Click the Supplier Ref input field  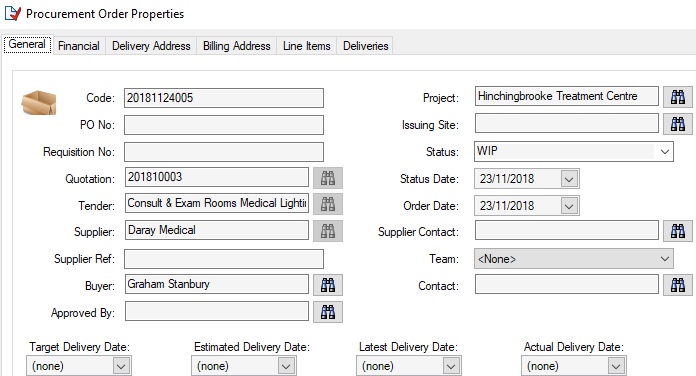point(224,259)
